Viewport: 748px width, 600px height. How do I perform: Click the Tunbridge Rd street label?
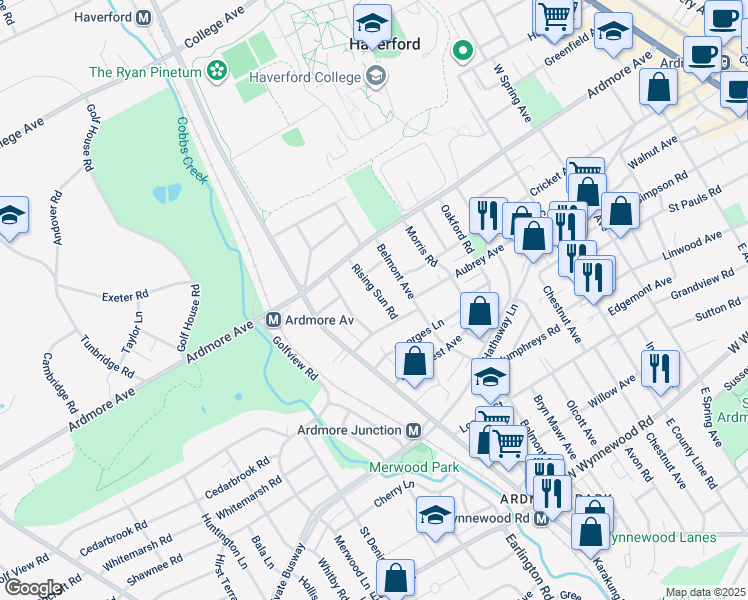click(x=107, y=356)
